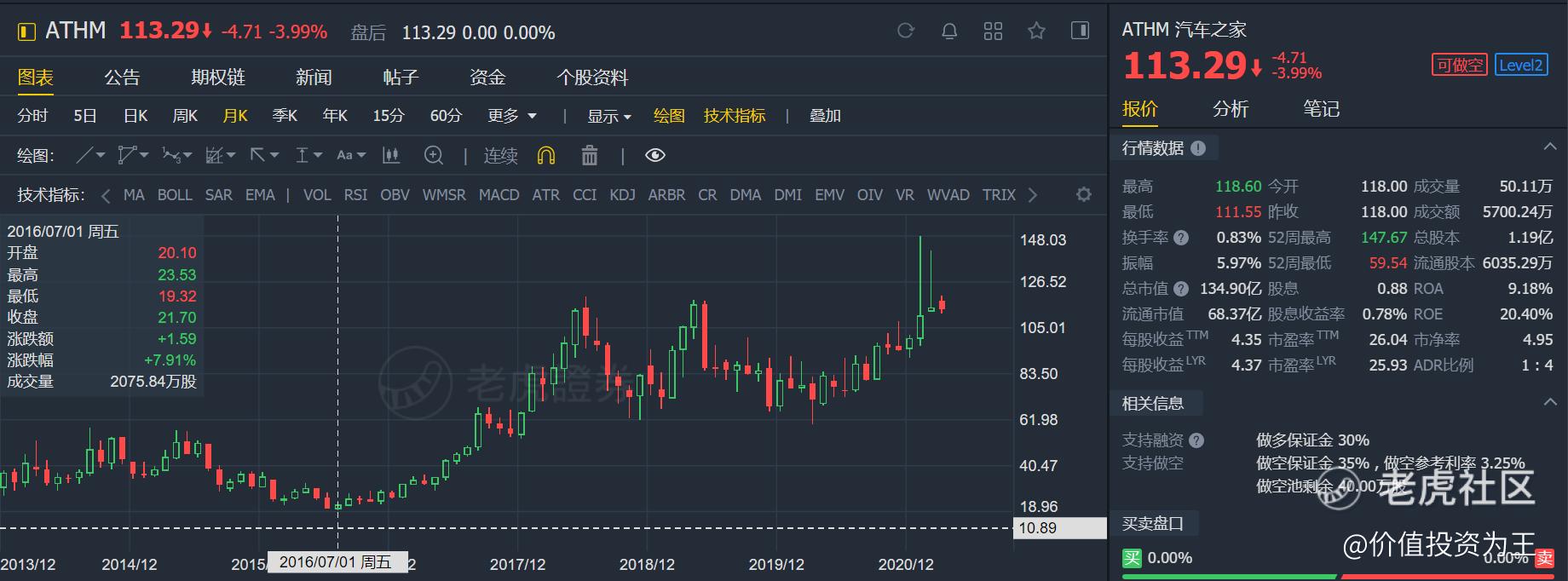Click the 2020/12 date on time axis
Viewport: 1568px width, 581px height.
(906, 564)
